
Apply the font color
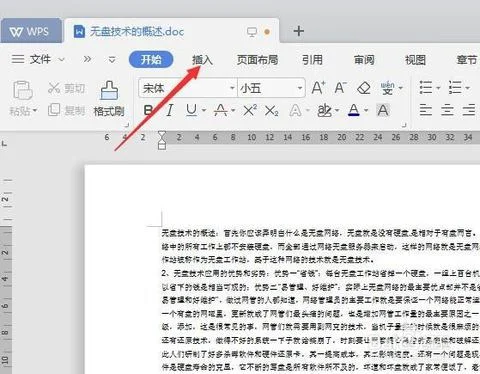[354, 110]
